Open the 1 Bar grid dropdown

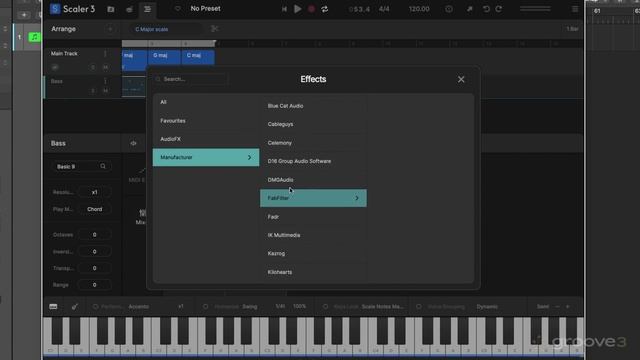572,29
